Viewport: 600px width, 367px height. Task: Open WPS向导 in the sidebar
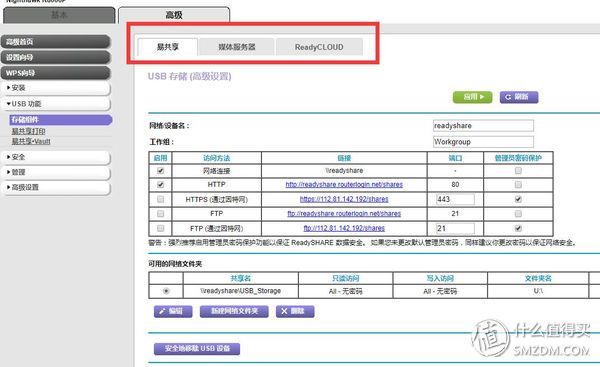pyautogui.click(x=56, y=73)
